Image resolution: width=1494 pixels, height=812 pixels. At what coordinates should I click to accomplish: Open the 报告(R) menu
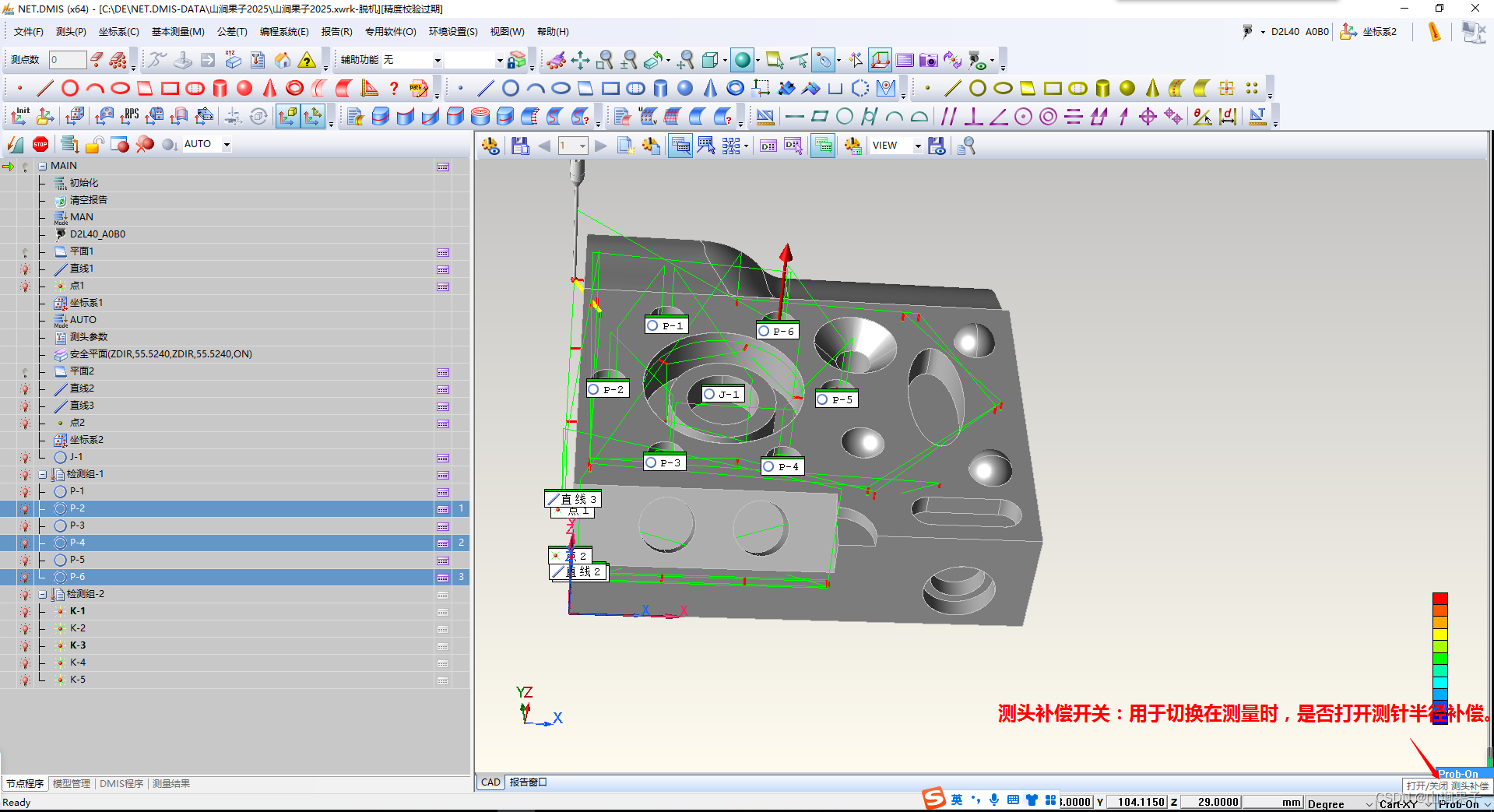point(337,32)
